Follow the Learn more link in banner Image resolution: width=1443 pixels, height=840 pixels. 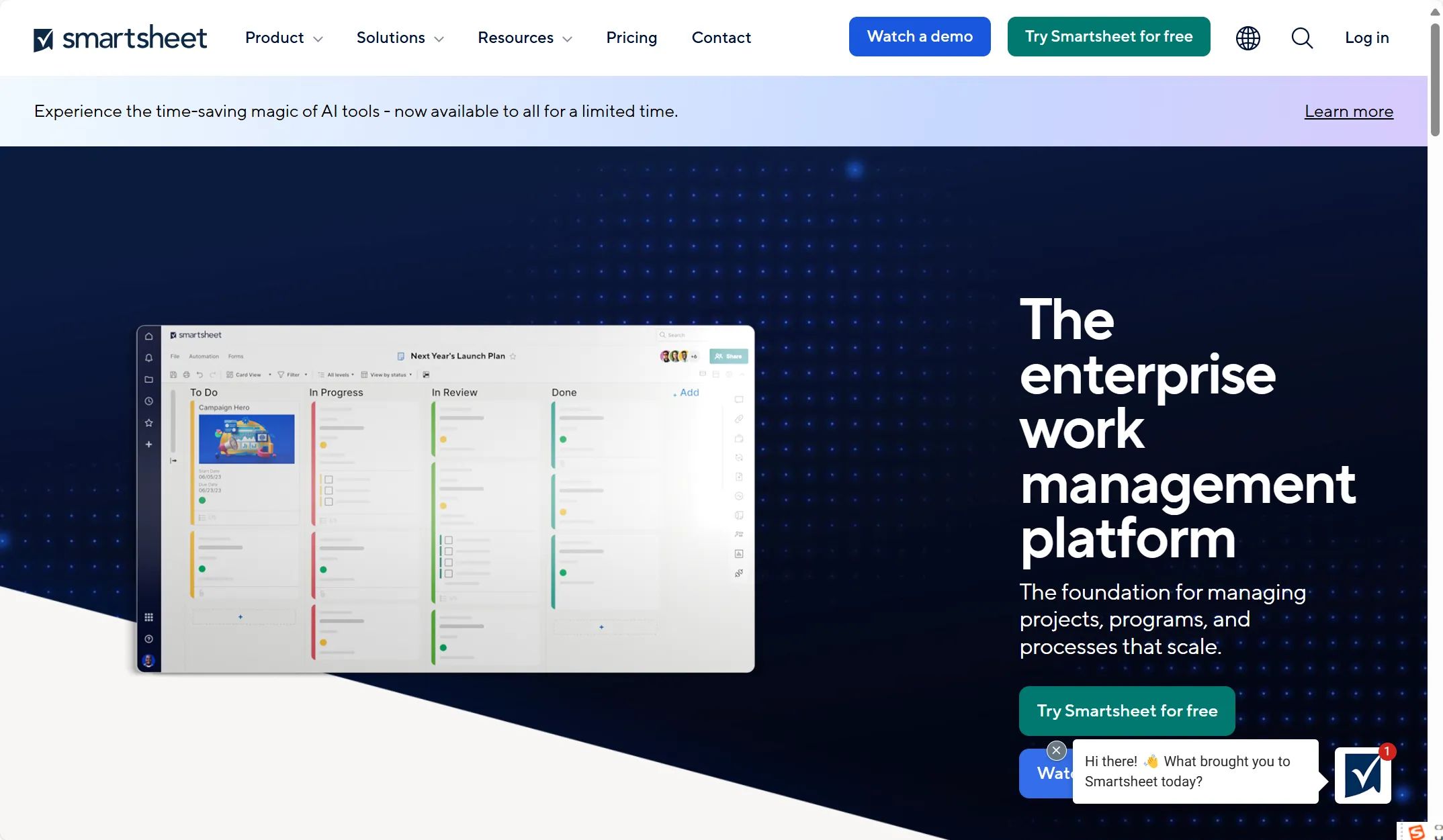tap(1348, 111)
